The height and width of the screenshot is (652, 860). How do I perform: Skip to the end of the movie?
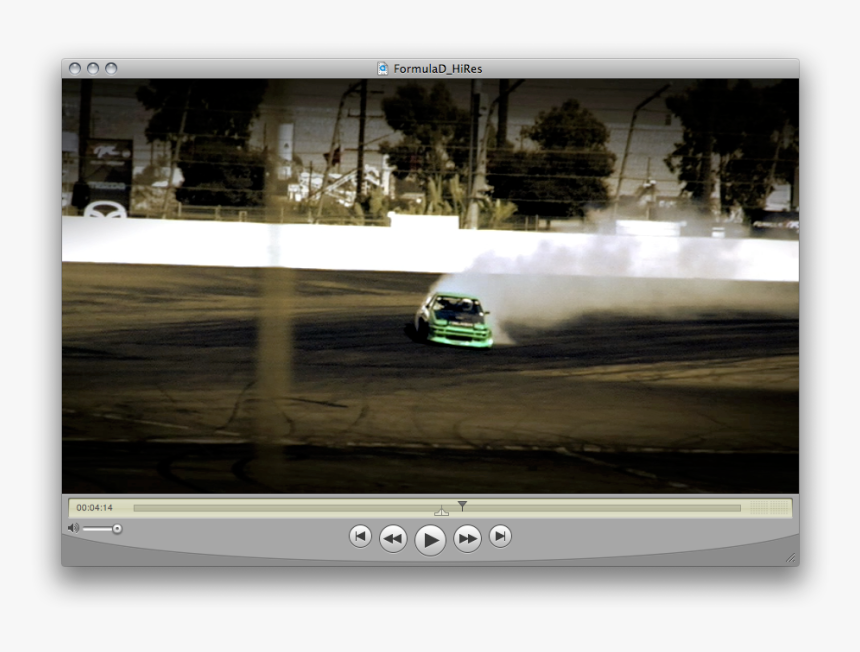(500, 537)
